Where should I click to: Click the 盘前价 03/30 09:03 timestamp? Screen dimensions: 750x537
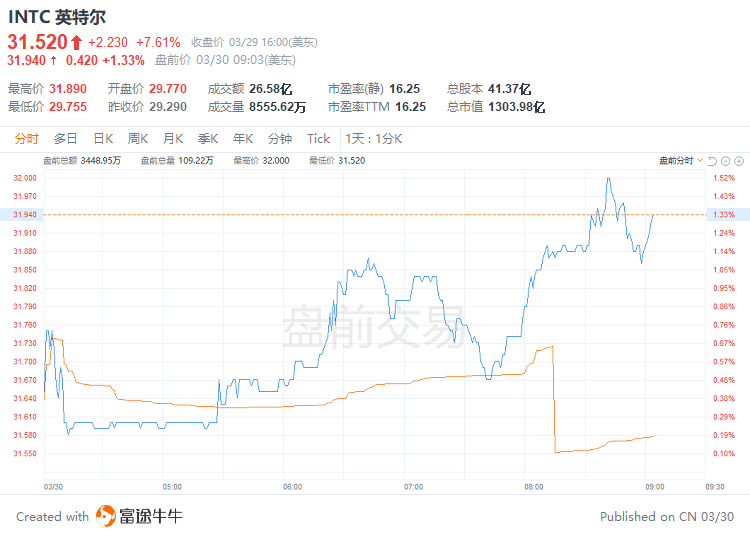point(225,60)
